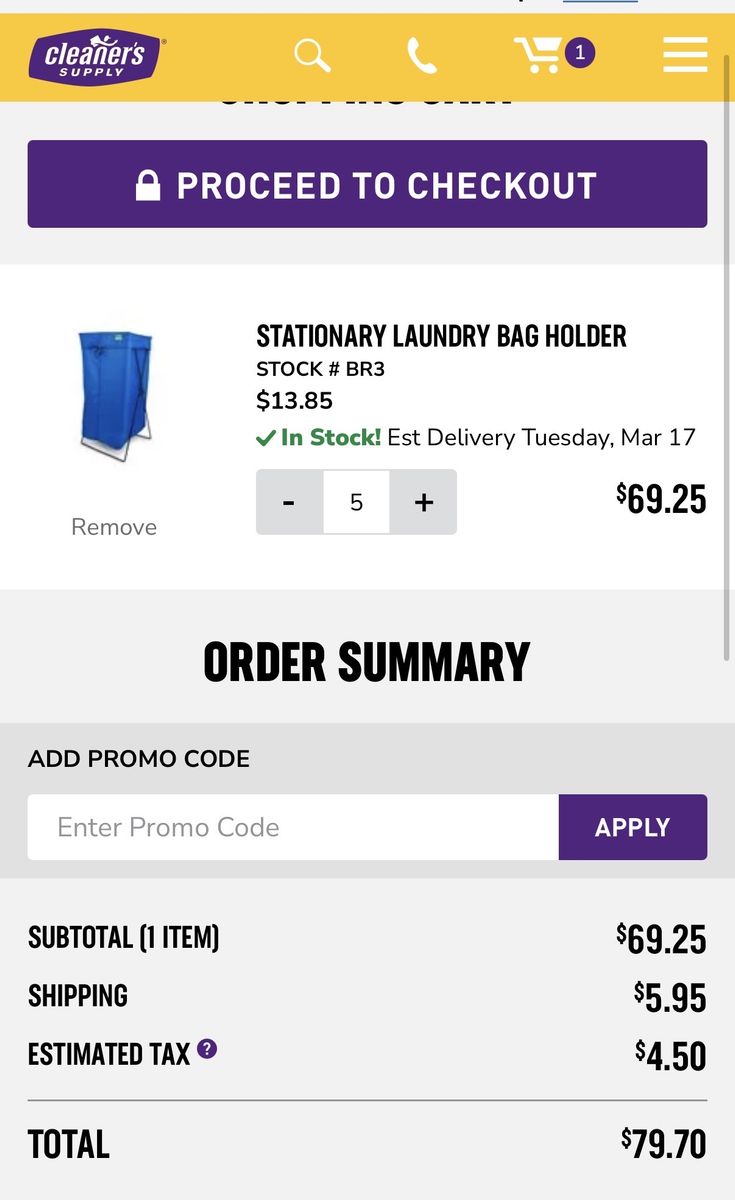Click the Apply promo button
This screenshot has height=1200, width=735.
pyautogui.click(x=632, y=827)
